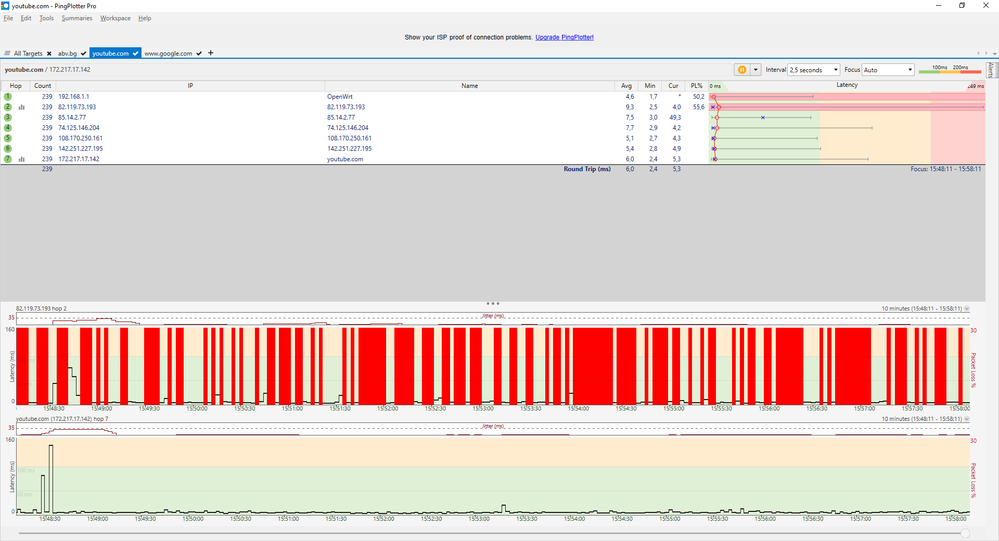
Task: Toggle the checkmark on www.google.com tab
Action: click(200, 53)
